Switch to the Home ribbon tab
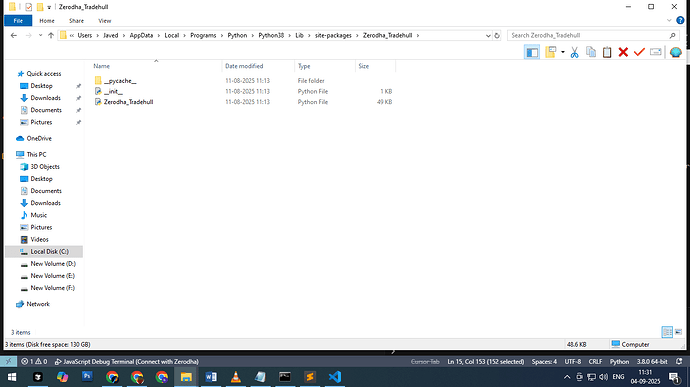Screen dimensions: 690x387 (x=47, y=21)
